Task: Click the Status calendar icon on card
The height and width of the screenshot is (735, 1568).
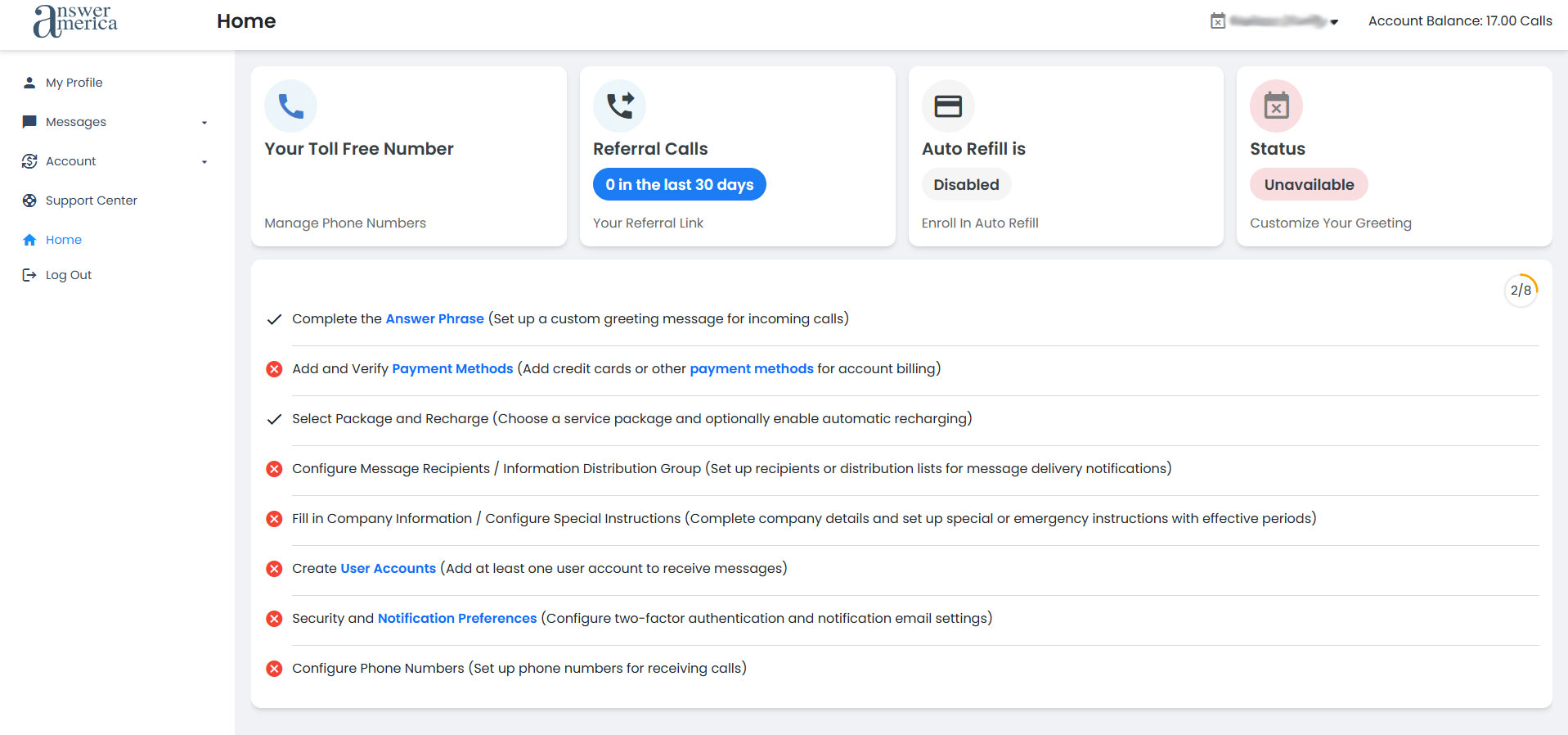Action: pos(1276,106)
